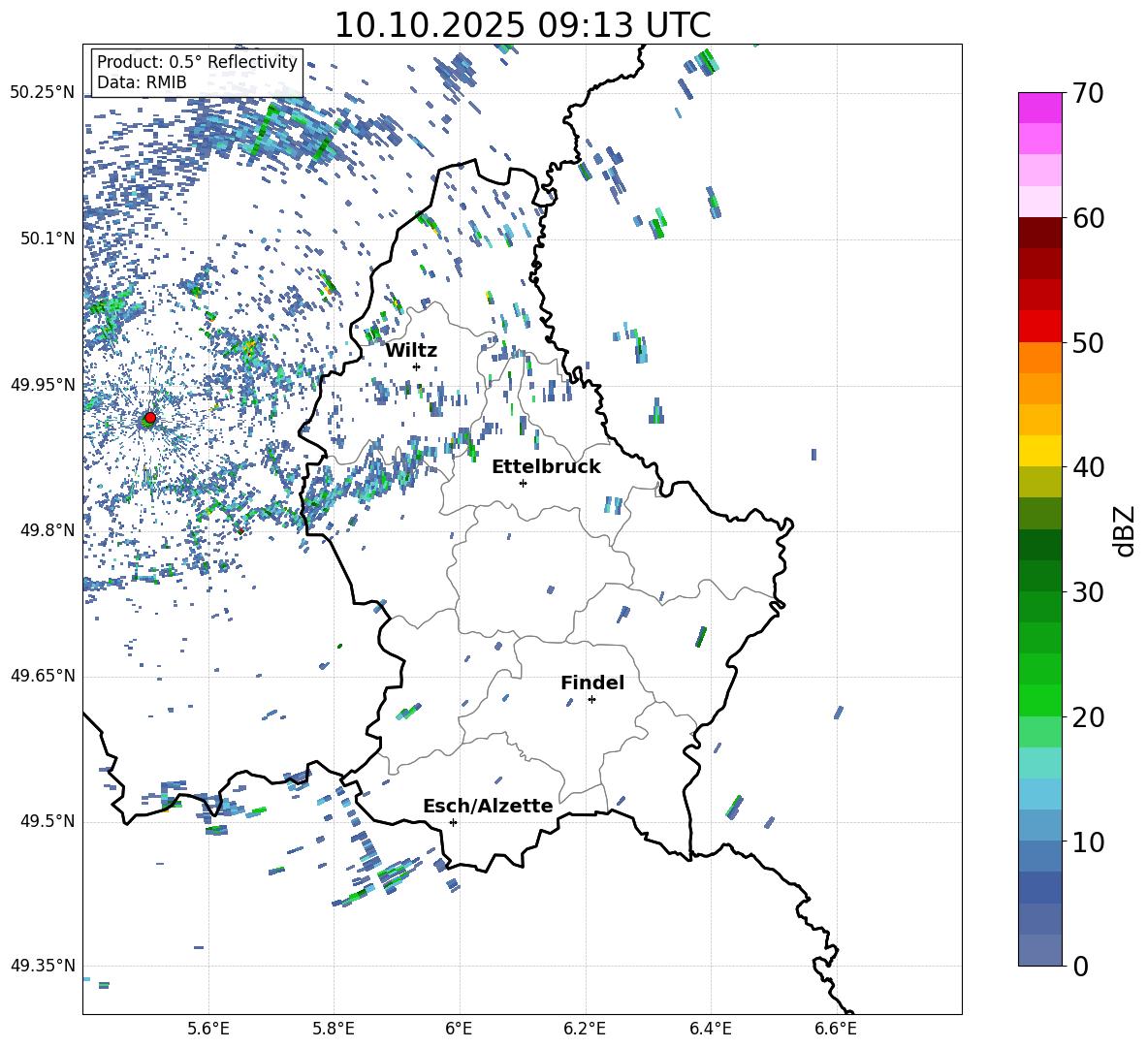This screenshot has height=1048, width=1148.
Task: Select the Wiltz city label
Action: [411, 351]
